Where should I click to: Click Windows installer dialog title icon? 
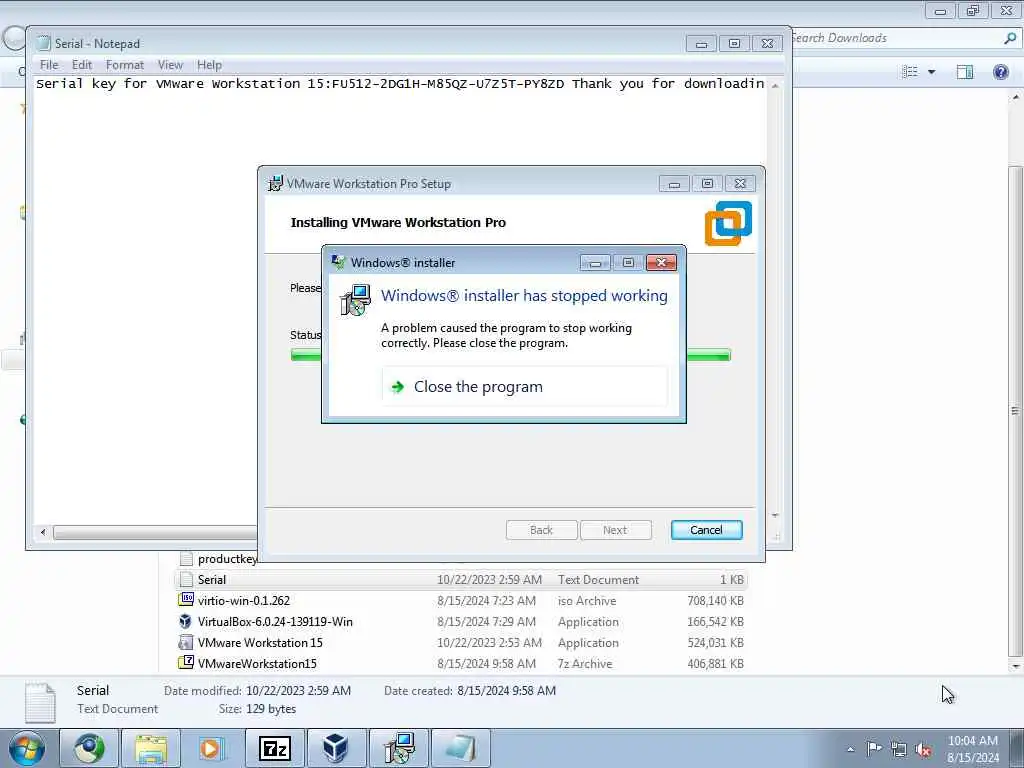pos(338,262)
